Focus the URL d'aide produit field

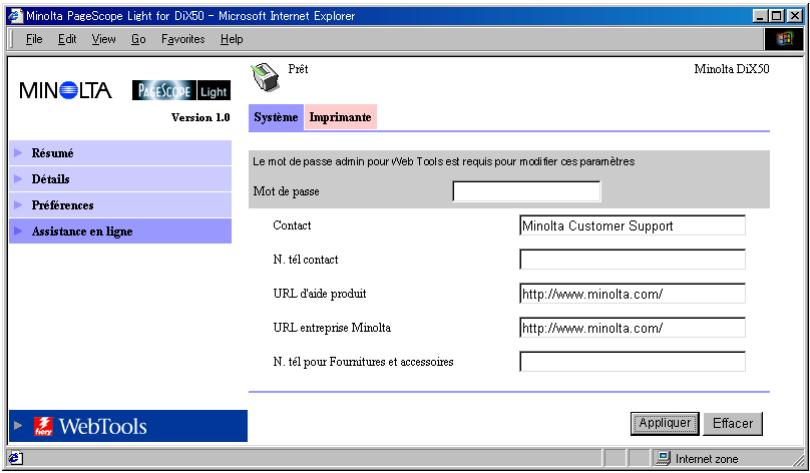[632, 294]
